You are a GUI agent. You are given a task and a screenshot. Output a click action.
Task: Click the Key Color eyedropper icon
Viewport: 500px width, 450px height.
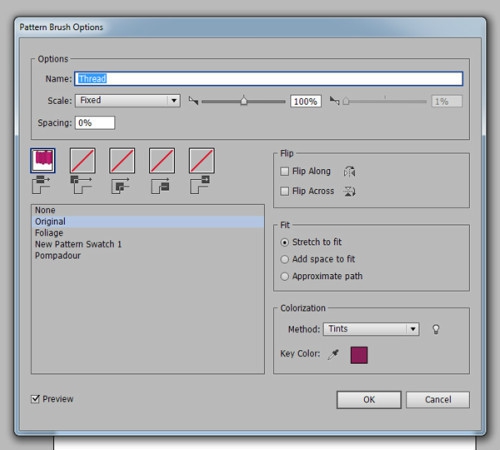pos(333,354)
